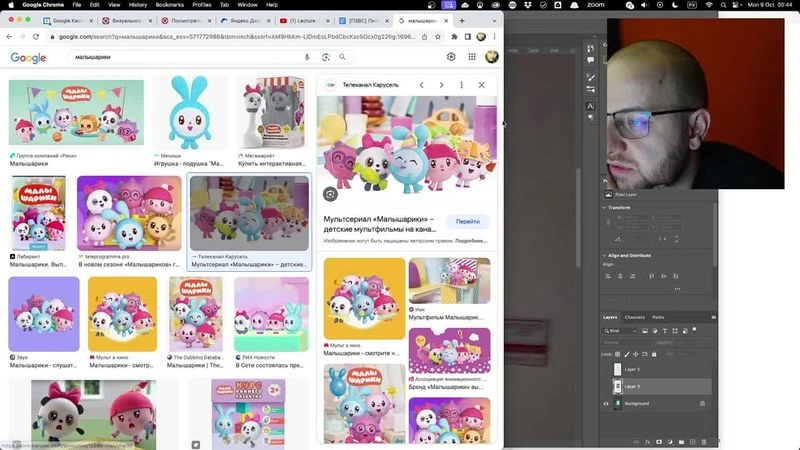Click the Google account avatar

tap(492, 57)
